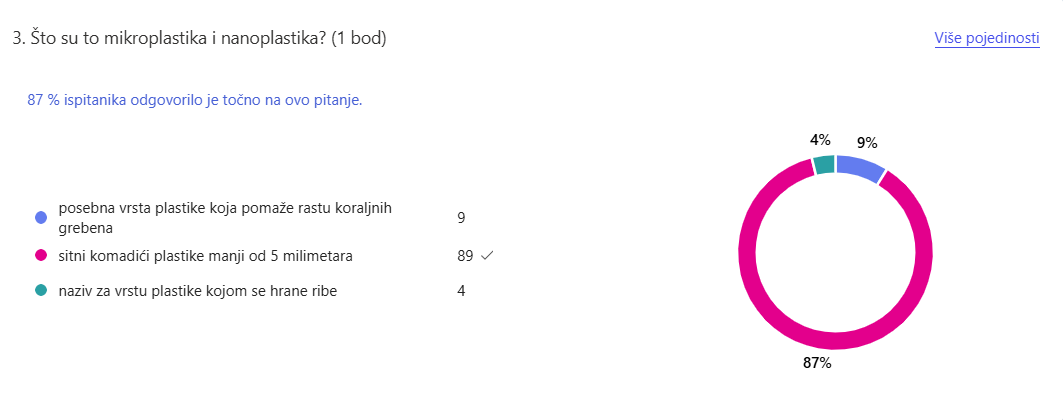Click the response count 89

click(x=465, y=256)
